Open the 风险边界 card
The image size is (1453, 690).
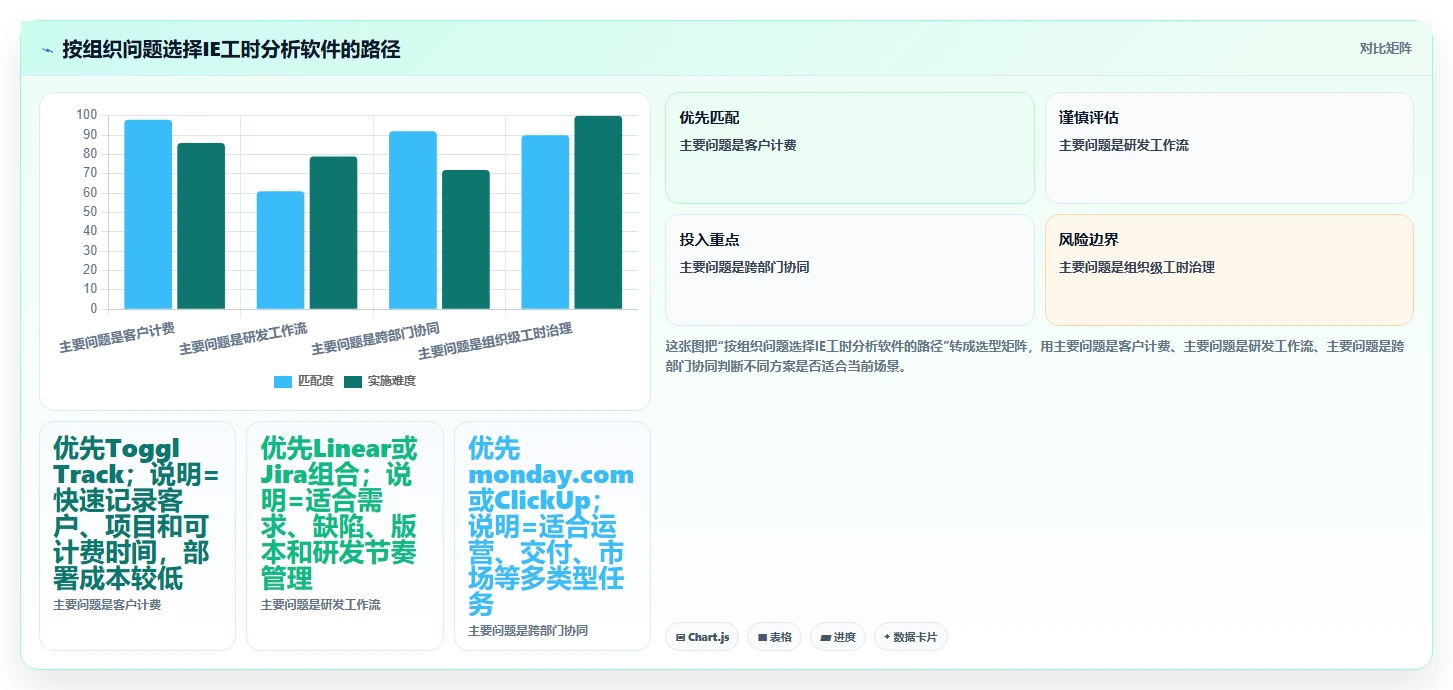[x=1229, y=270]
